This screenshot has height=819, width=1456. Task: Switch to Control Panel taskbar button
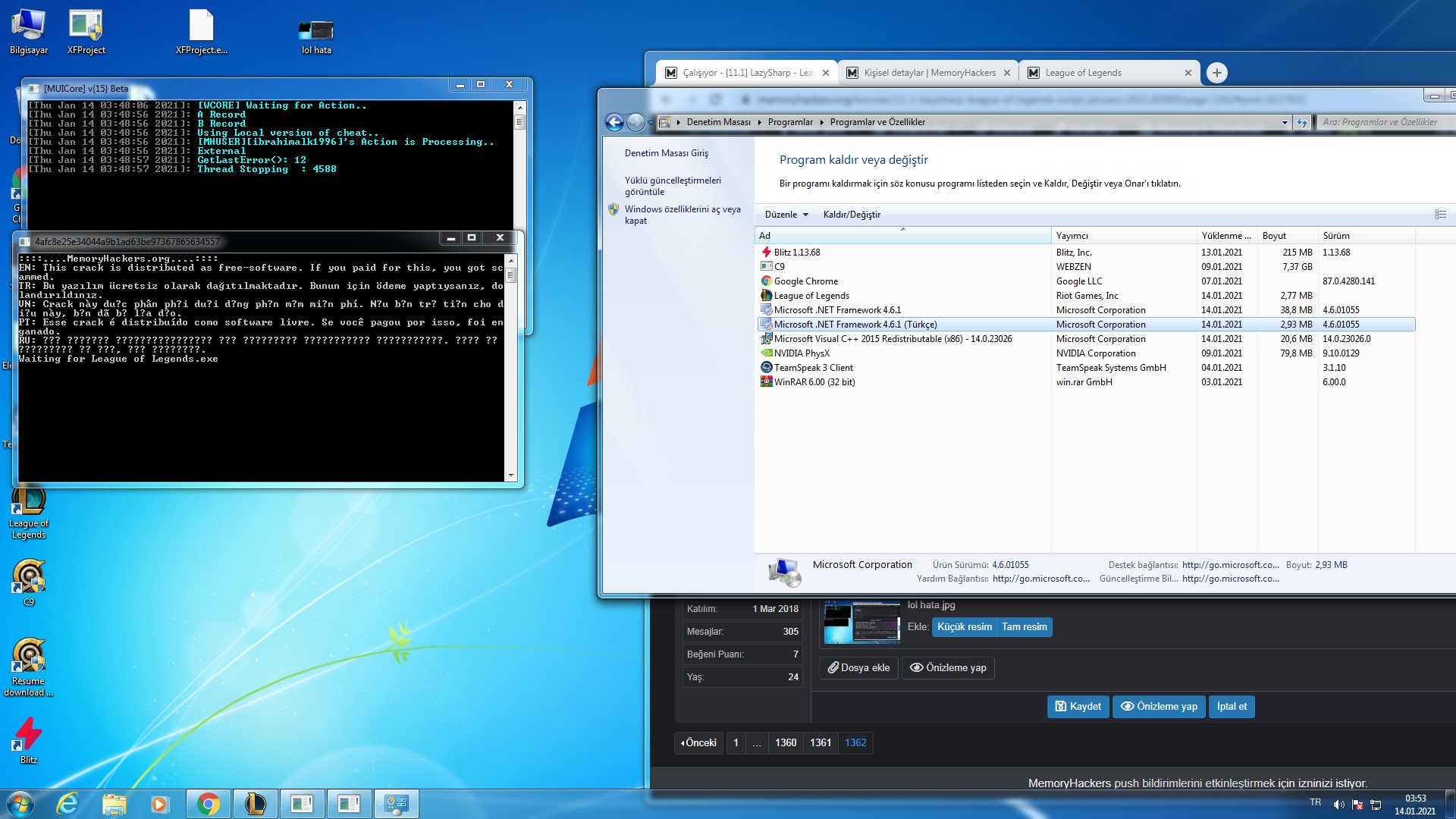[x=396, y=804]
